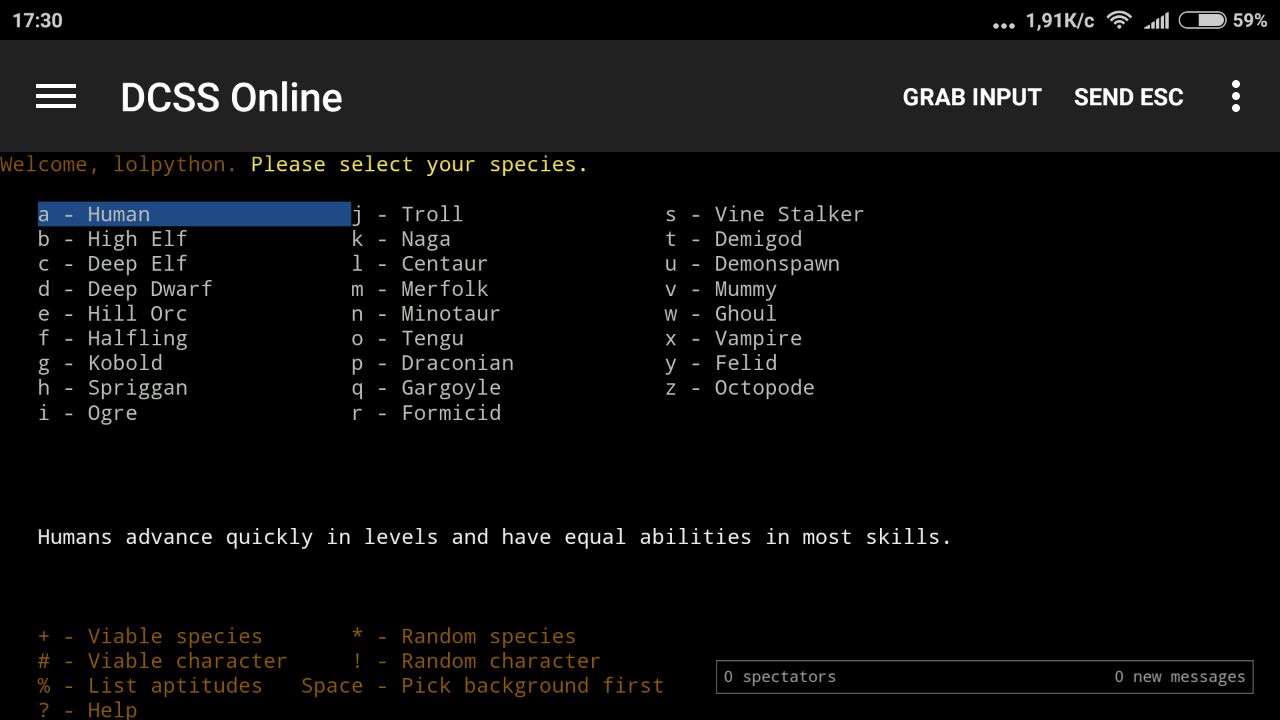Tap the 0 new messages indicator
The image size is (1280, 720).
tap(1180, 677)
